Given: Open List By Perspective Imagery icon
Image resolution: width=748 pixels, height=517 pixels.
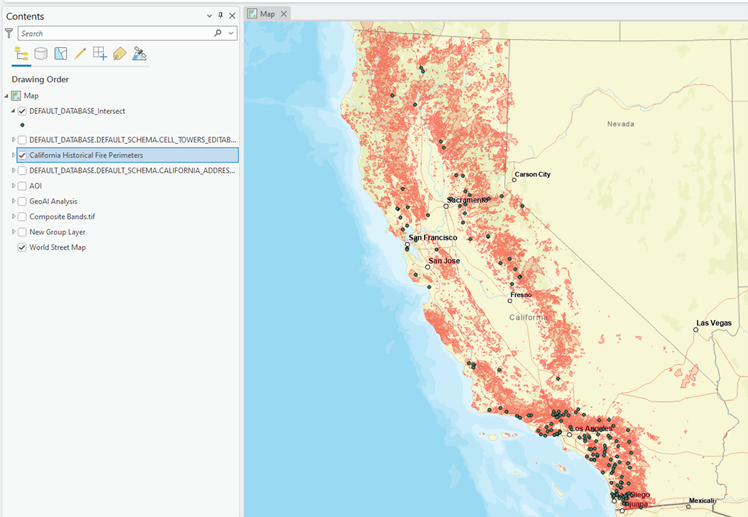Looking at the screenshot, I should [x=139, y=53].
